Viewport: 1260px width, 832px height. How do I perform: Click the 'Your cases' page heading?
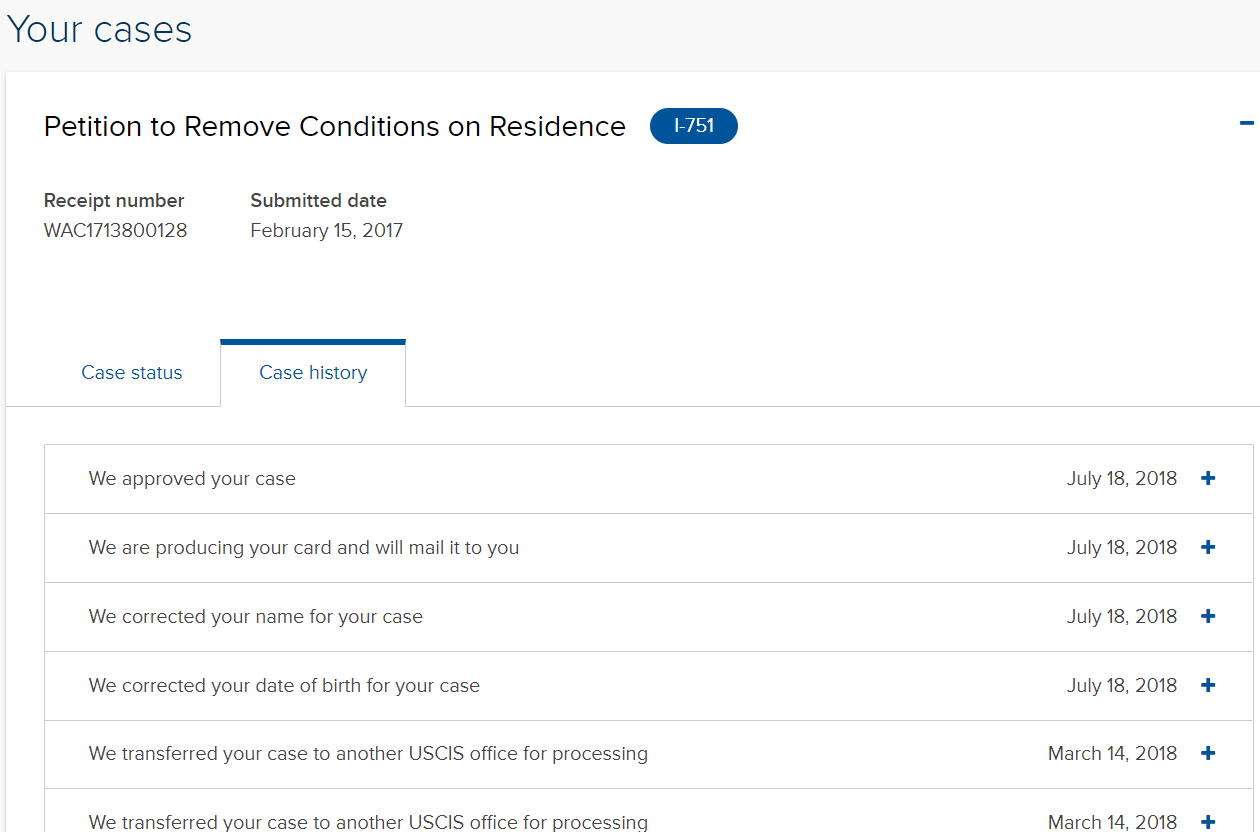click(x=99, y=29)
